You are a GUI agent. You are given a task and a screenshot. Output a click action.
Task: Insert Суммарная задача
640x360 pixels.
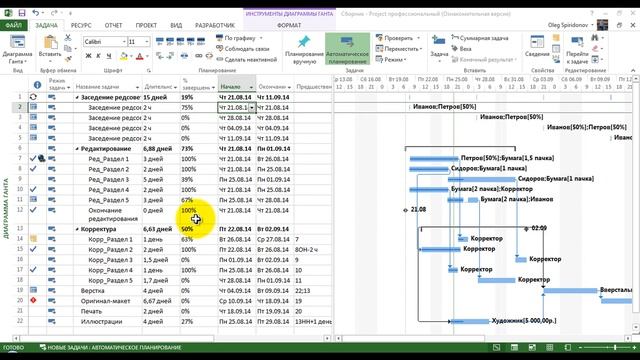pyautogui.click(x=480, y=38)
